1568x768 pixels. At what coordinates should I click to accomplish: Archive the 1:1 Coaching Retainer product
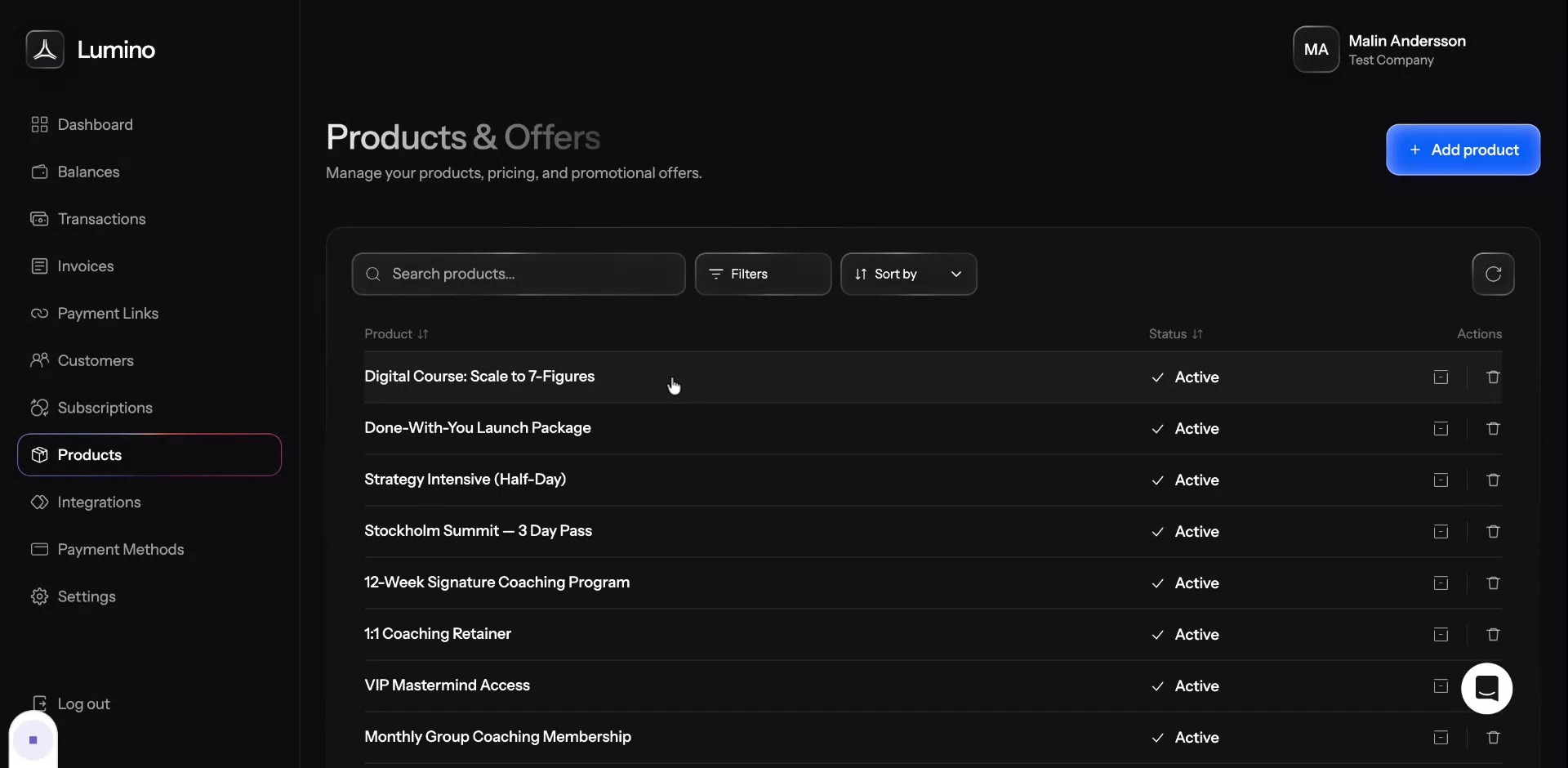click(x=1441, y=635)
